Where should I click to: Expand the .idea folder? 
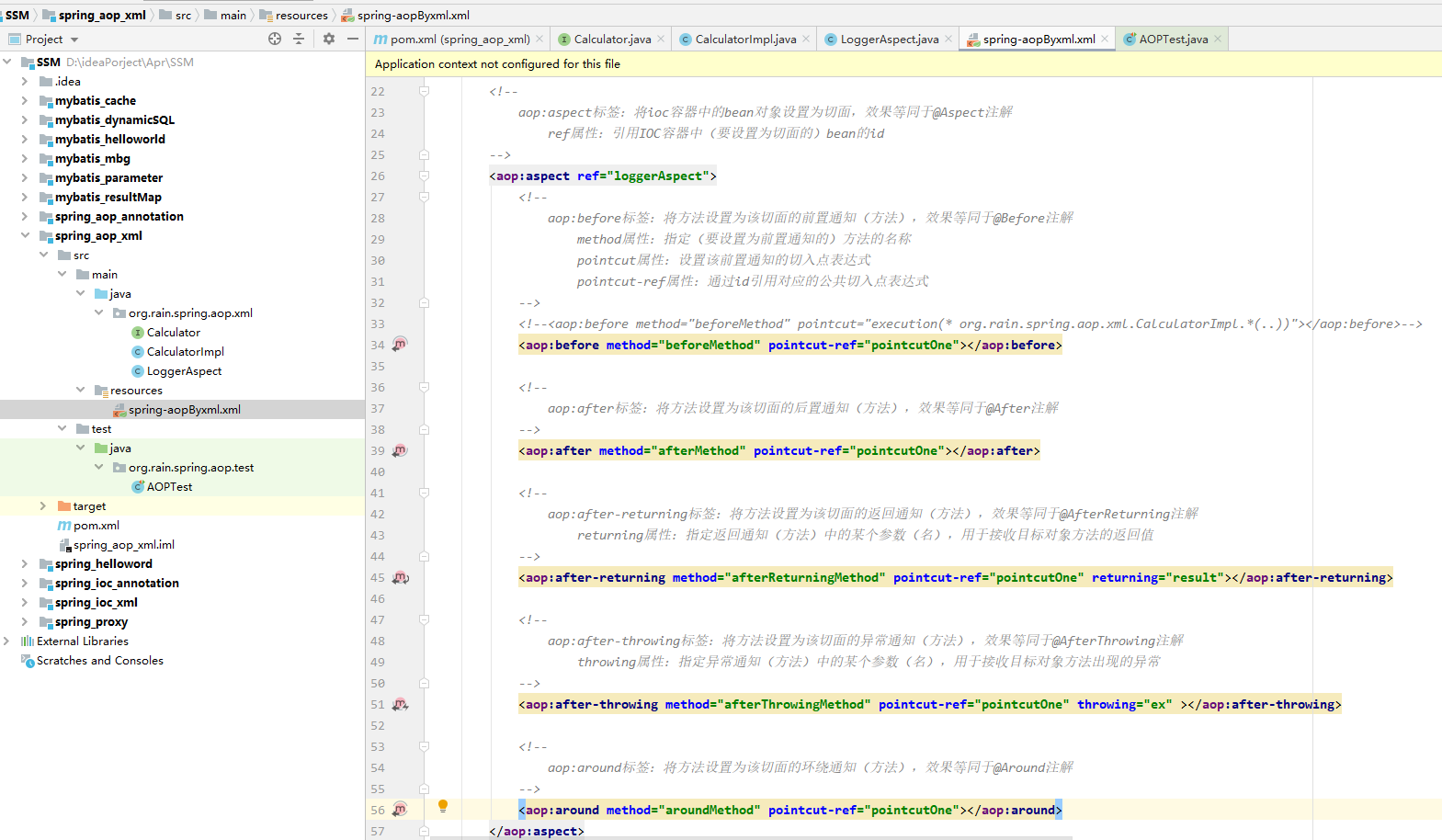25,81
